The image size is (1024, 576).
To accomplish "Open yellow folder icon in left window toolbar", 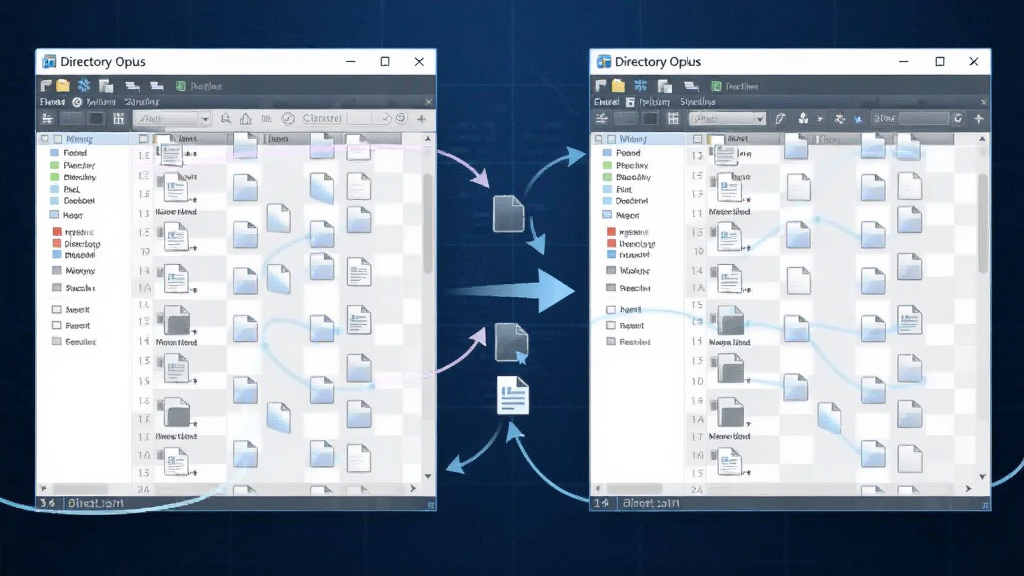I will coord(63,86).
